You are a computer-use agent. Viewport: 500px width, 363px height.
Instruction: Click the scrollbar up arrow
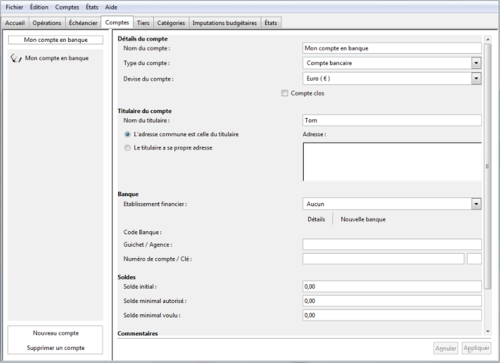click(488, 39)
